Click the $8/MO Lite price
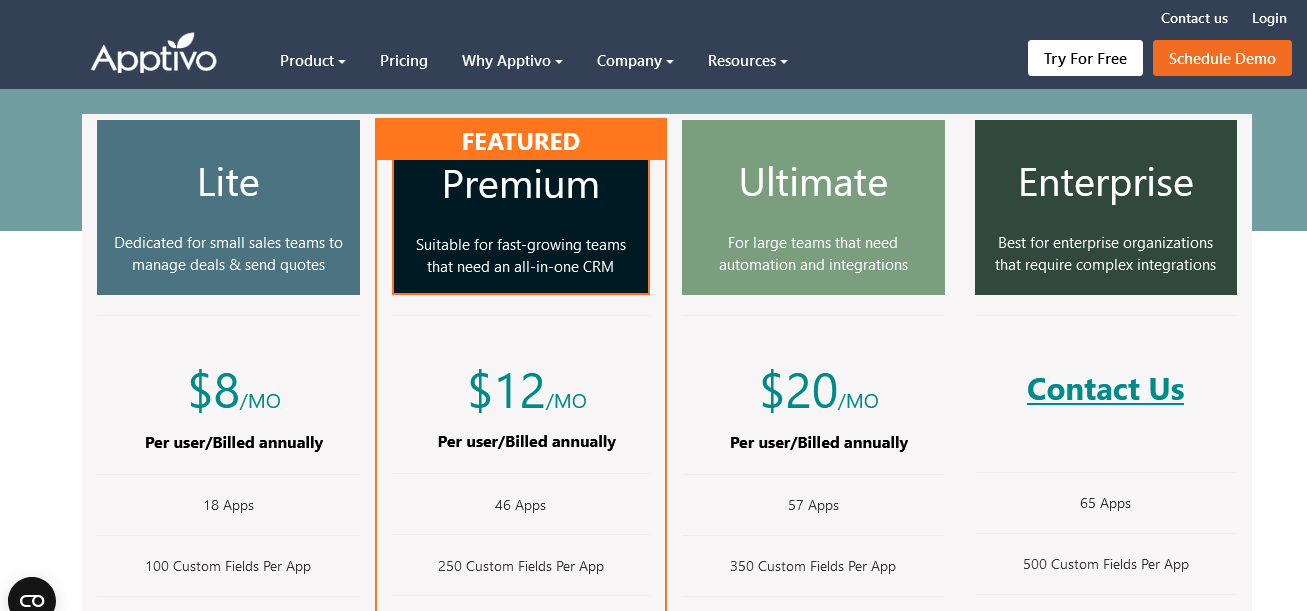1307x611 pixels. 234,392
